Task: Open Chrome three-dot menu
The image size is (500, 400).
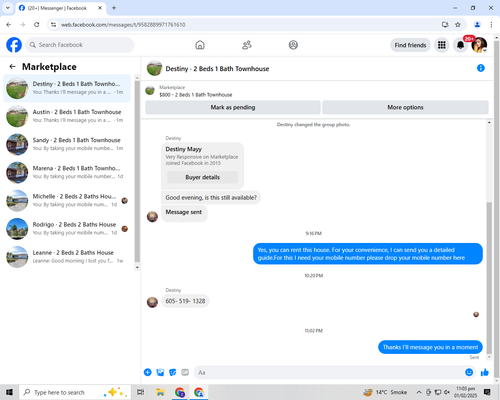Action: [491, 24]
